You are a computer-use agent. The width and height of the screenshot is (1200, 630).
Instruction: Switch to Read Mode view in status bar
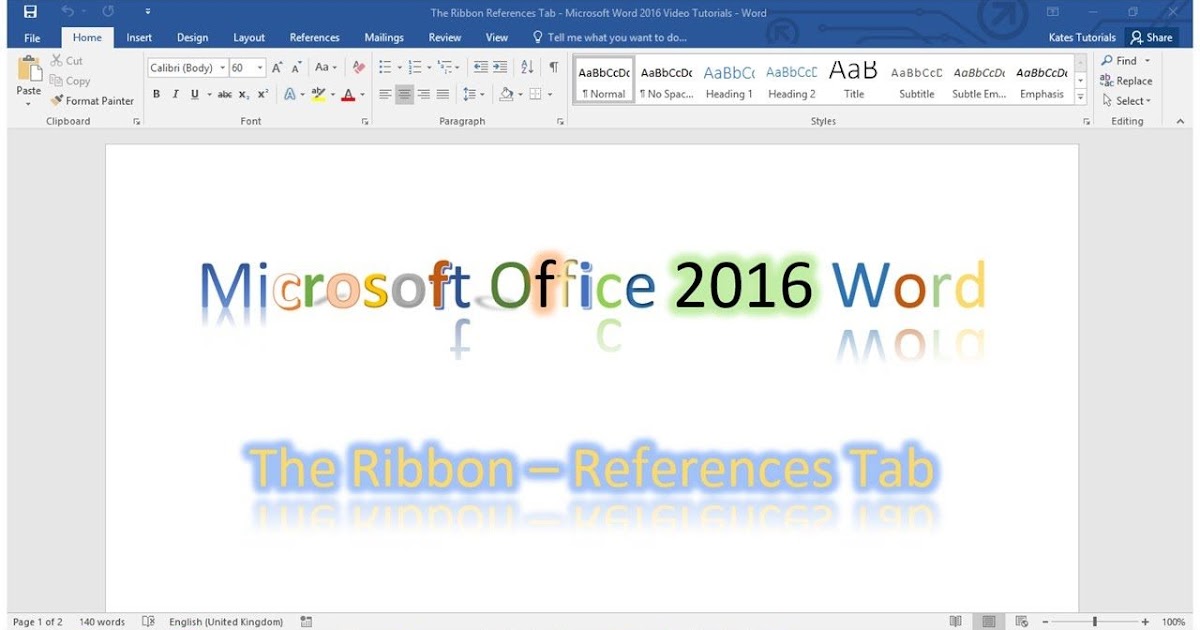click(956, 622)
